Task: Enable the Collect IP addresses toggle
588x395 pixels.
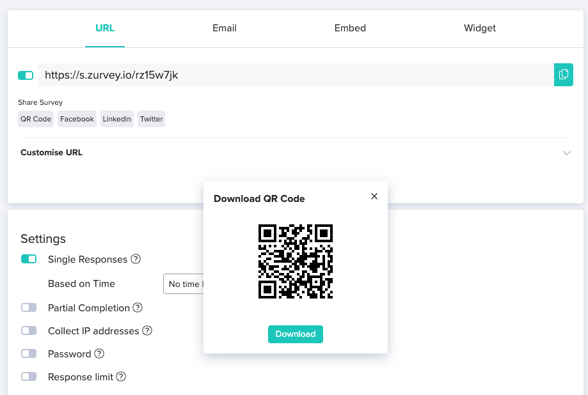Action: [29, 330]
